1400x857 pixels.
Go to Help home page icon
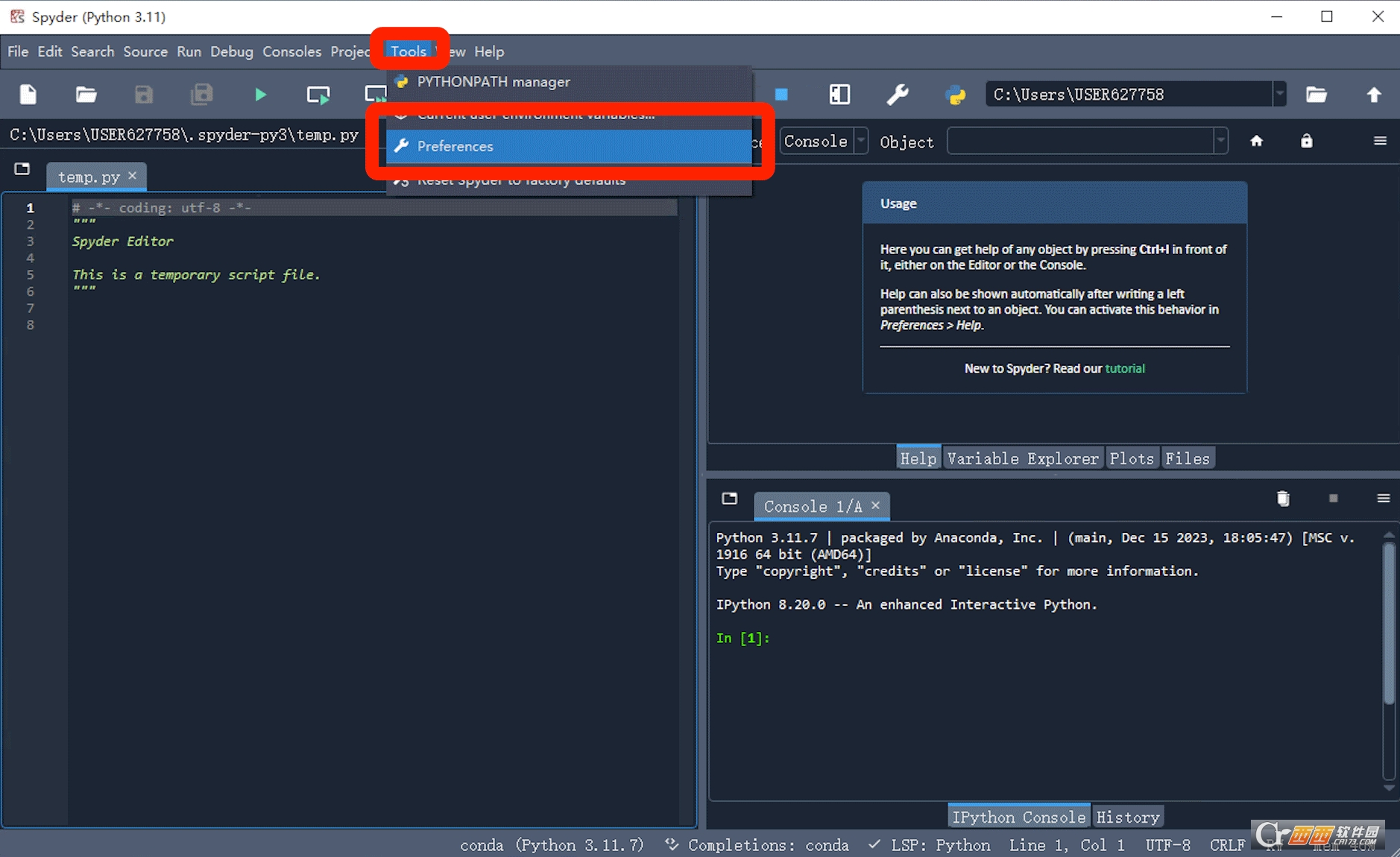pos(1256,141)
